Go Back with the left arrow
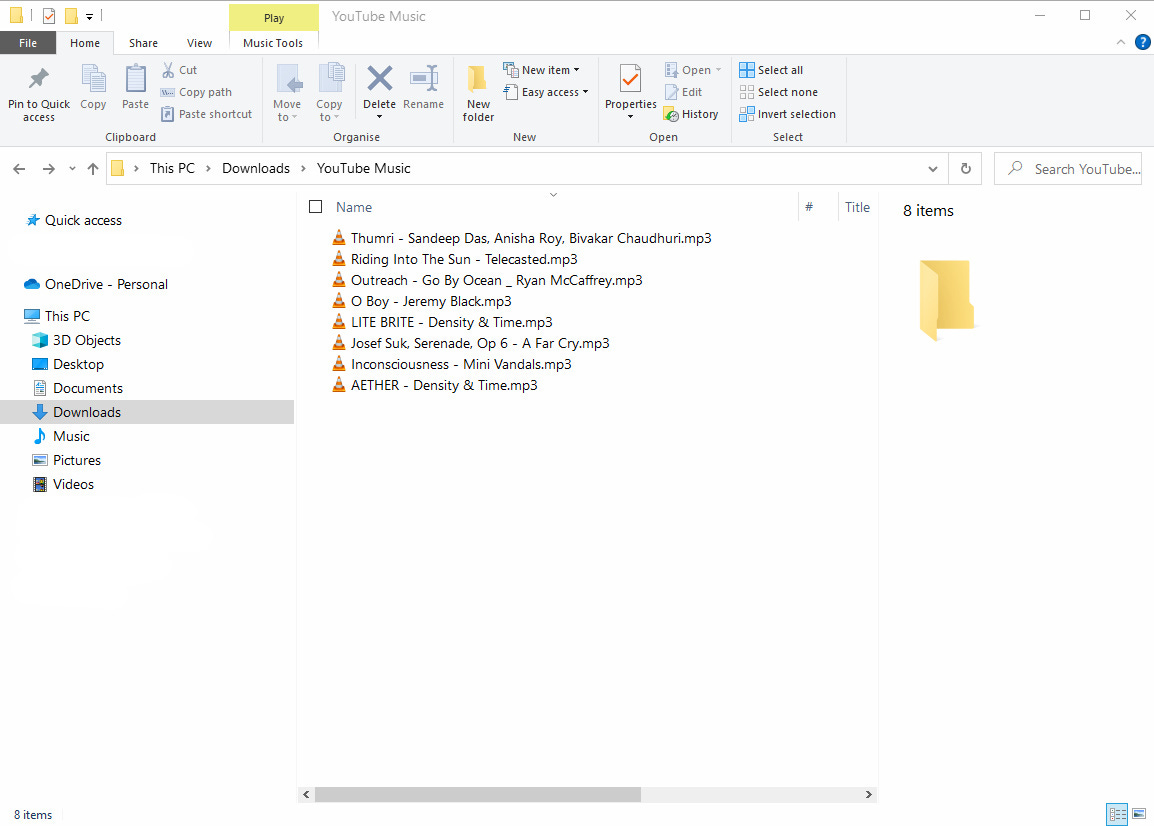This screenshot has width=1154, height=826. 19,169
